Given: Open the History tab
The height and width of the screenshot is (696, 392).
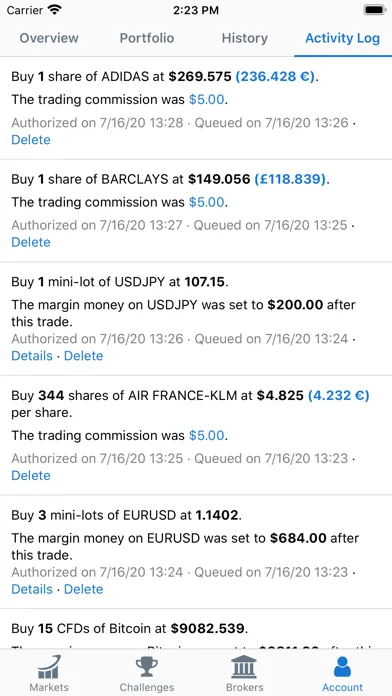Looking at the screenshot, I should (x=245, y=38).
